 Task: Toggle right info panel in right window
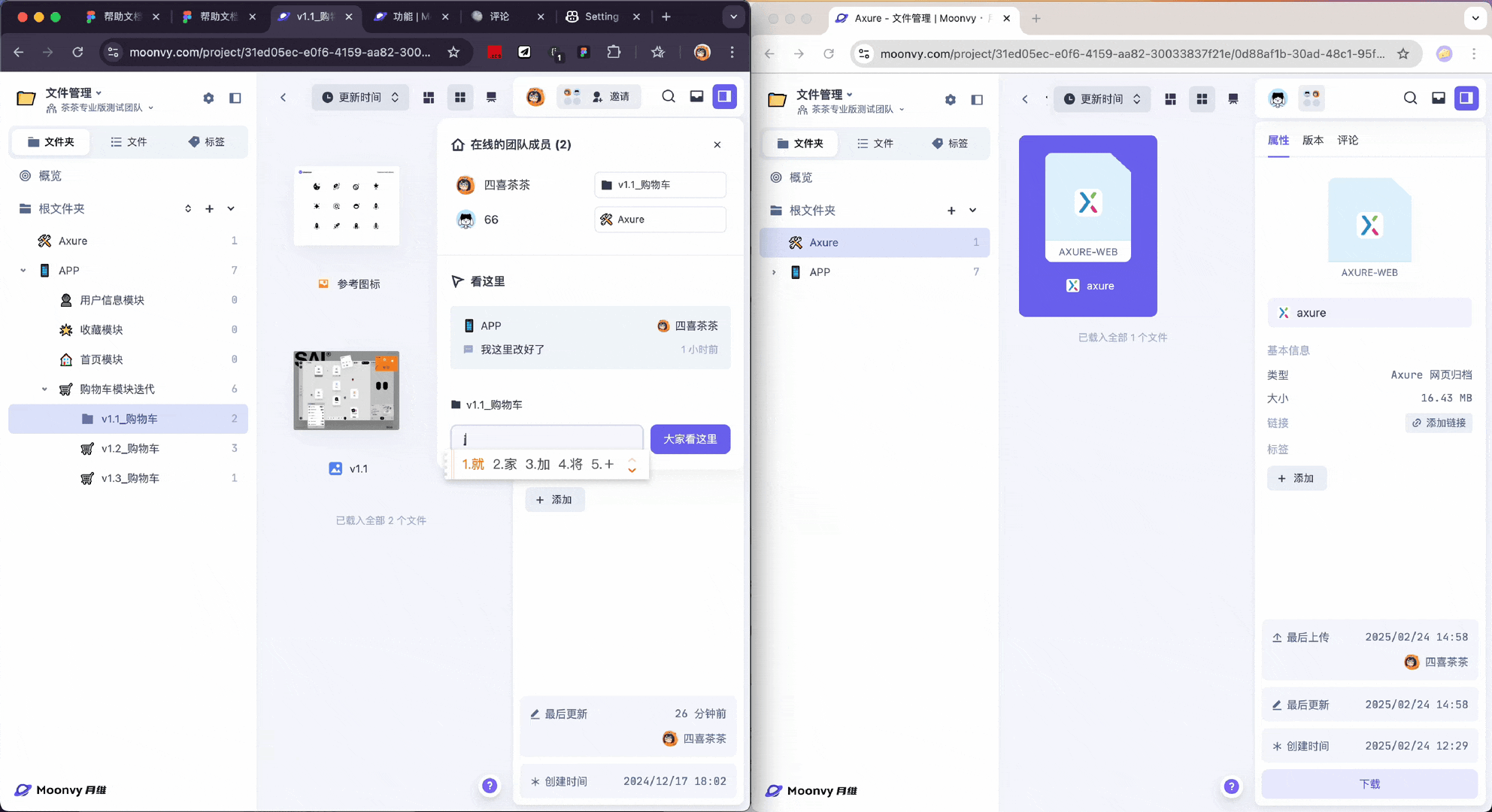click(1466, 98)
